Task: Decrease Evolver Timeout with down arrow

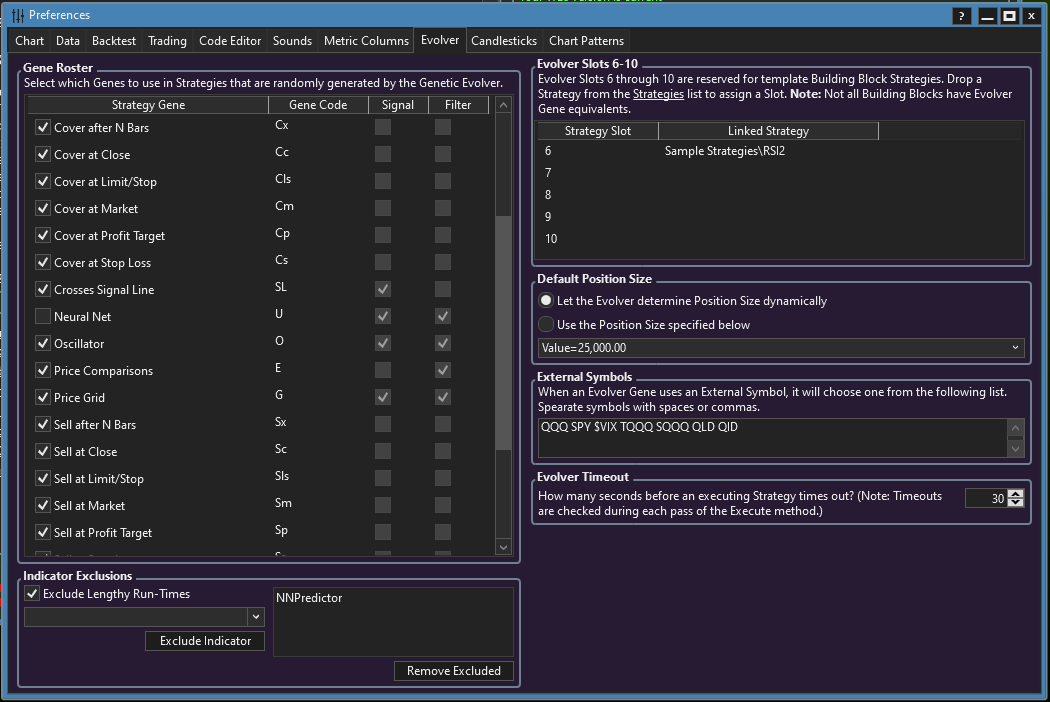Action: pos(1016,502)
